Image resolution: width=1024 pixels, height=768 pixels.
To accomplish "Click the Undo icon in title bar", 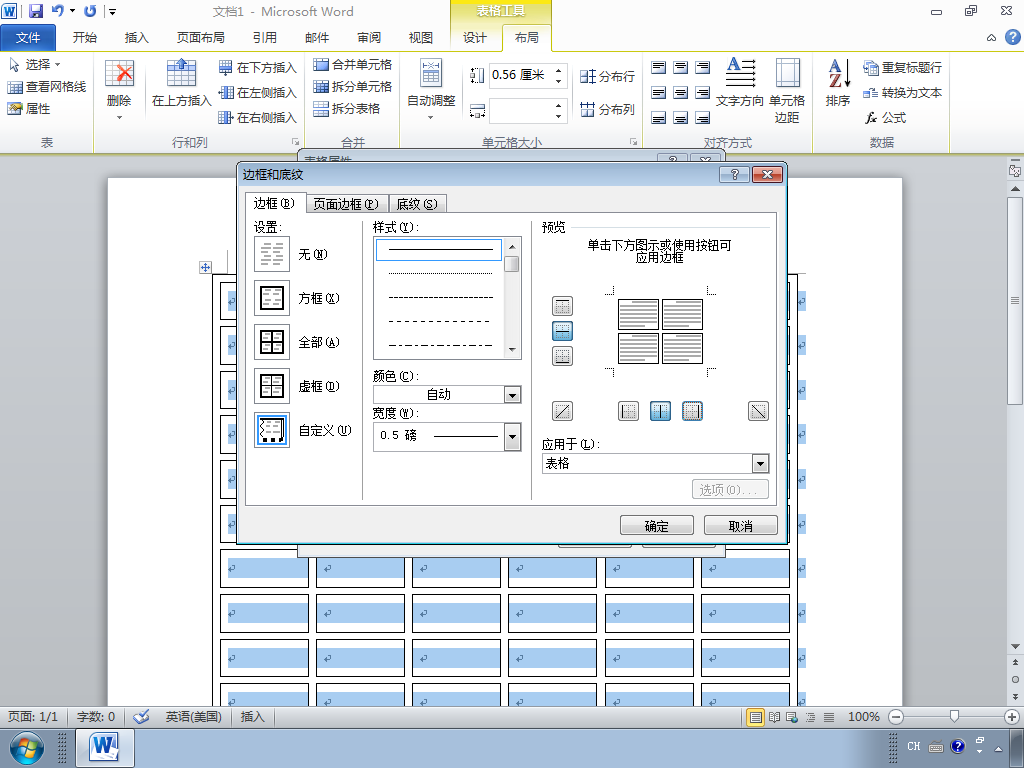I will tap(57, 11).
